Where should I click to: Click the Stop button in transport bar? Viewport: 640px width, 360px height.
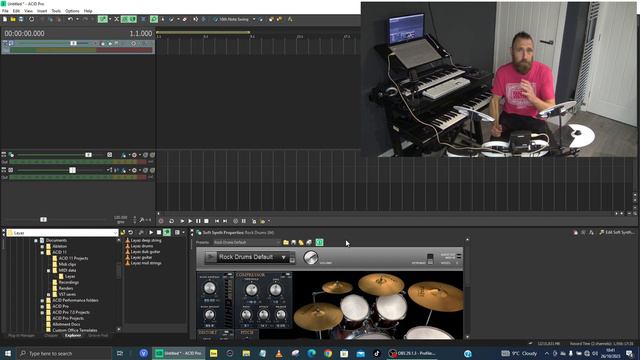click(x=206, y=221)
